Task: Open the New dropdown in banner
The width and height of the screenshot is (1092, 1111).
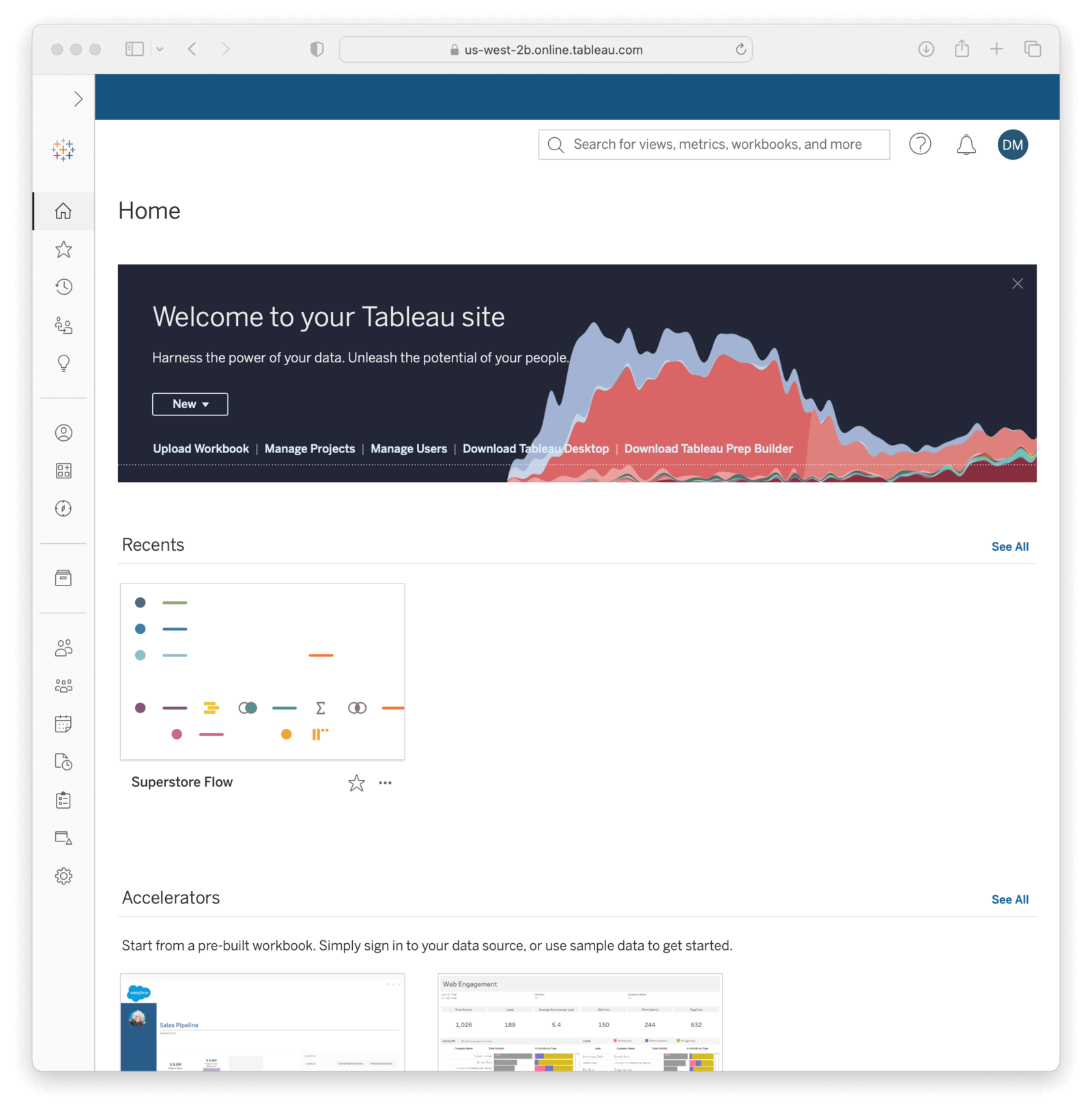Action: click(x=190, y=404)
